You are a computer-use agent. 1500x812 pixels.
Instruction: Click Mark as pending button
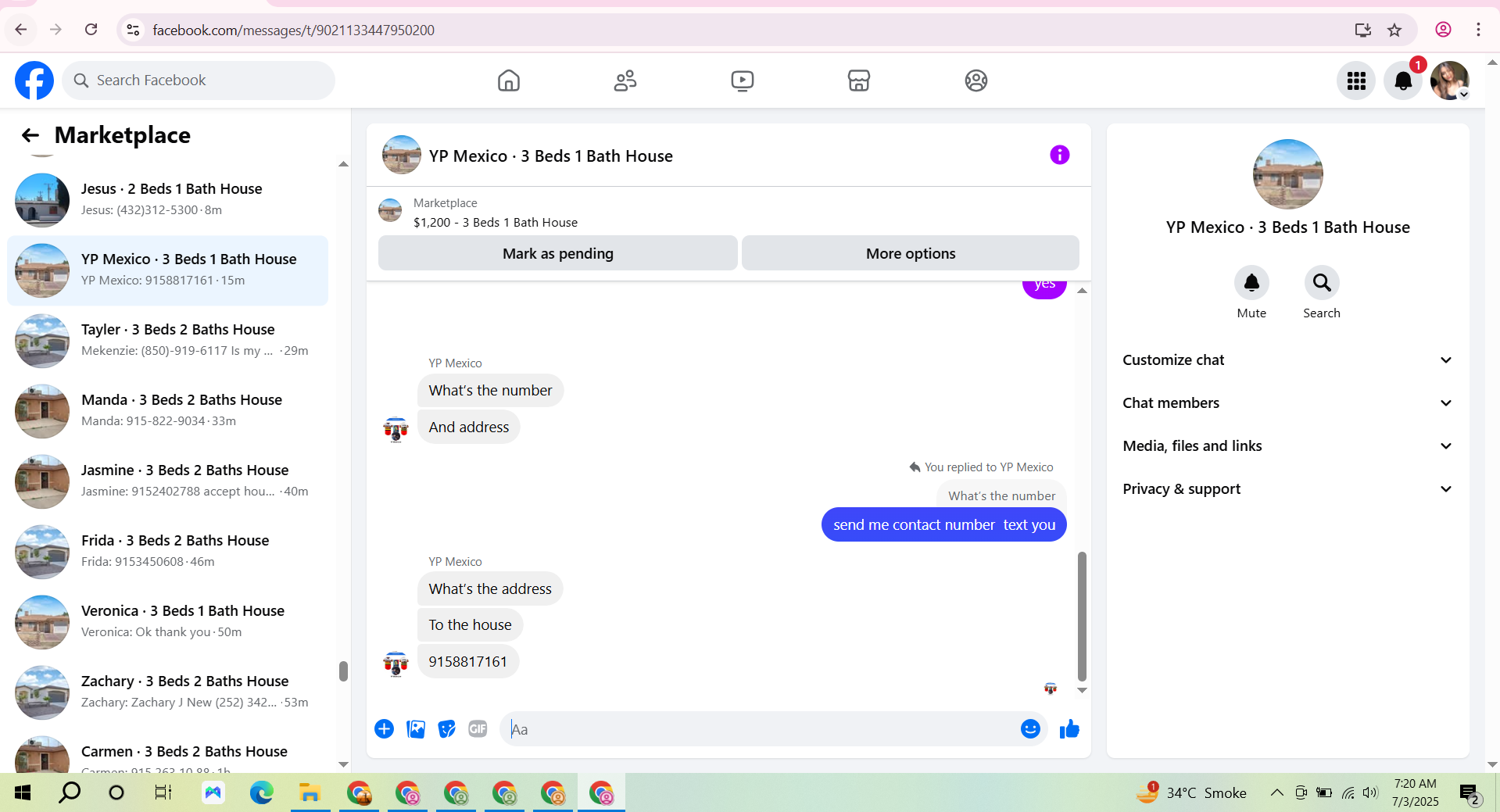point(558,253)
